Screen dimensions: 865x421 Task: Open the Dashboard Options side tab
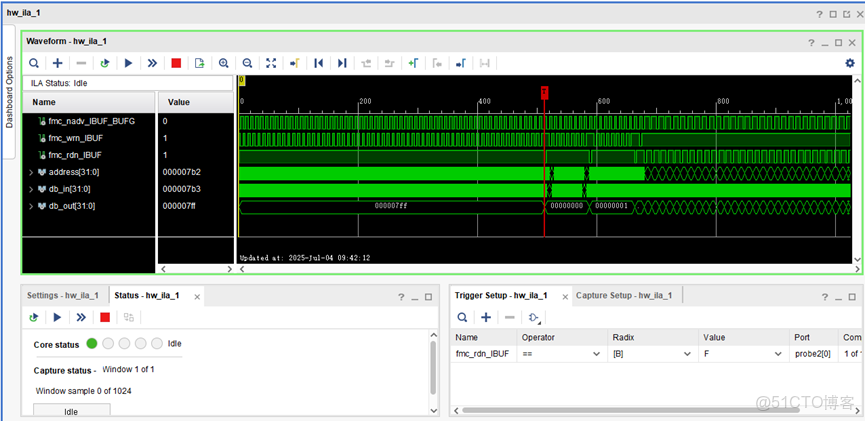[9, 92]
